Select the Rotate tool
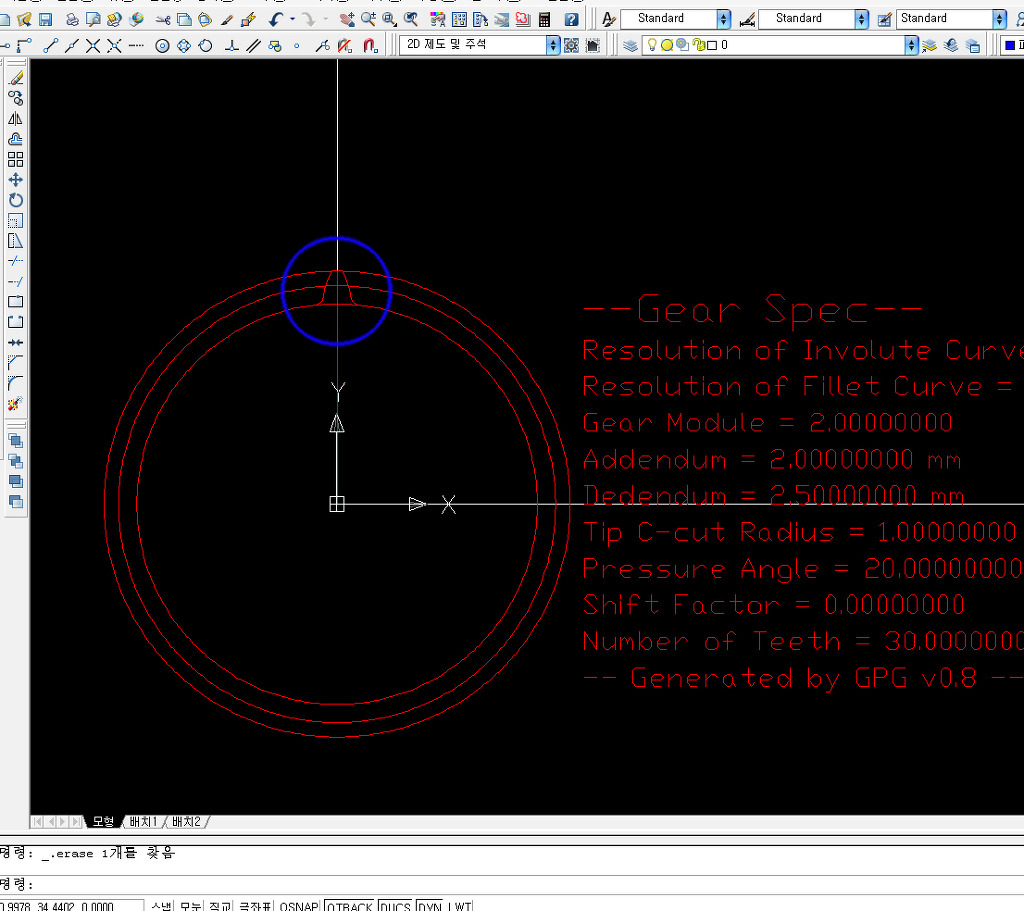This screenshot has height=911, width=1024. 16,200
